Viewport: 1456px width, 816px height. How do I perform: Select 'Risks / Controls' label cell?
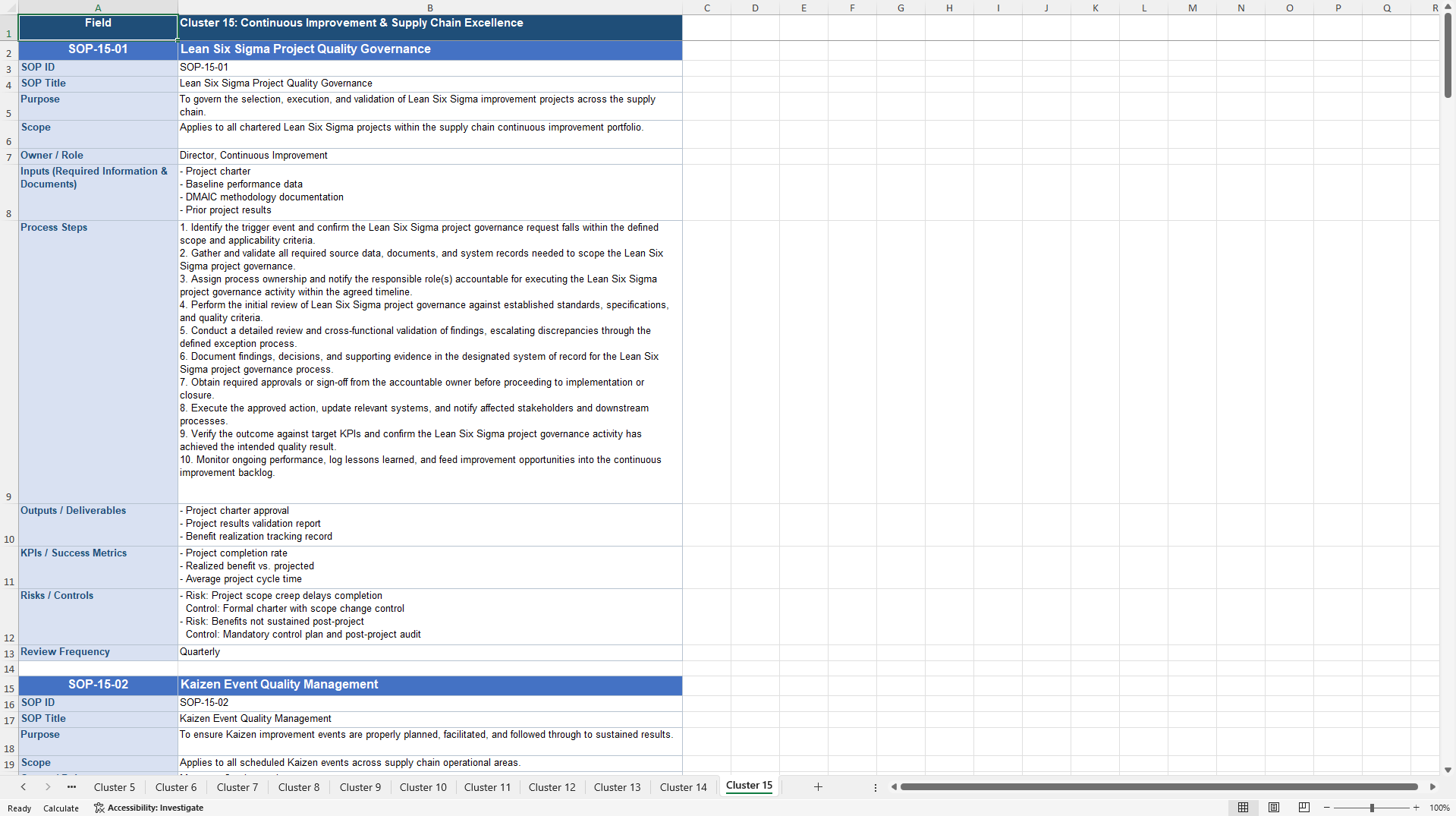point(98,616)
